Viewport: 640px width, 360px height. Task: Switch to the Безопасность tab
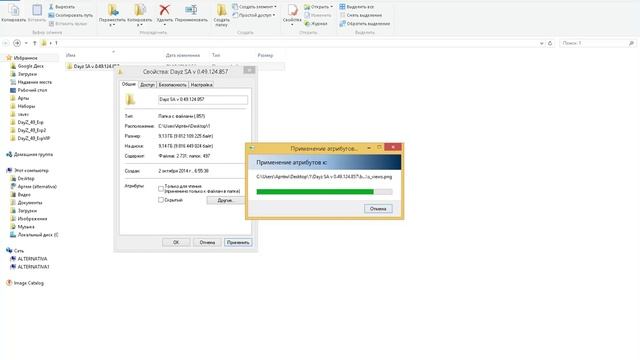[x=172, y=85]
